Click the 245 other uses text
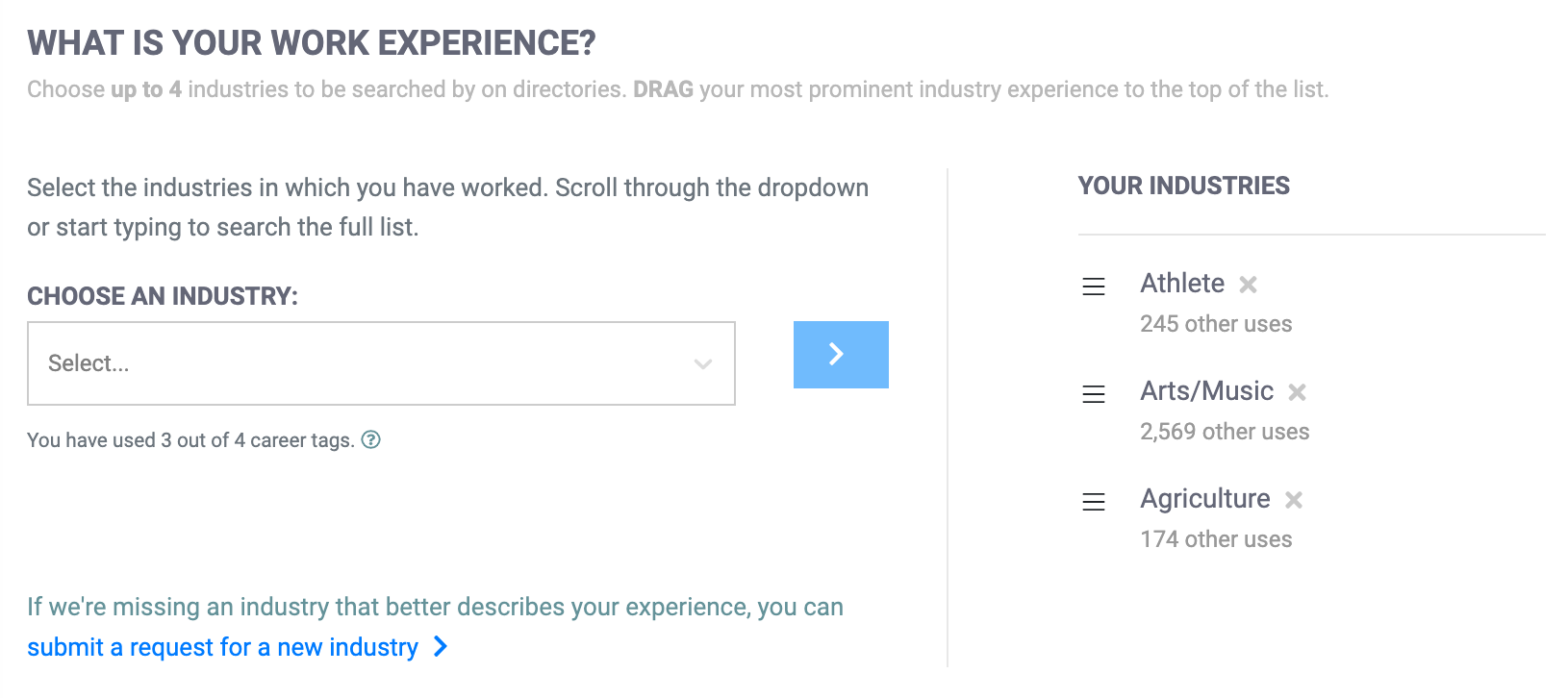Image resolution: width=1568 pixels, height=698 pixels. [x=1216, y=324]
